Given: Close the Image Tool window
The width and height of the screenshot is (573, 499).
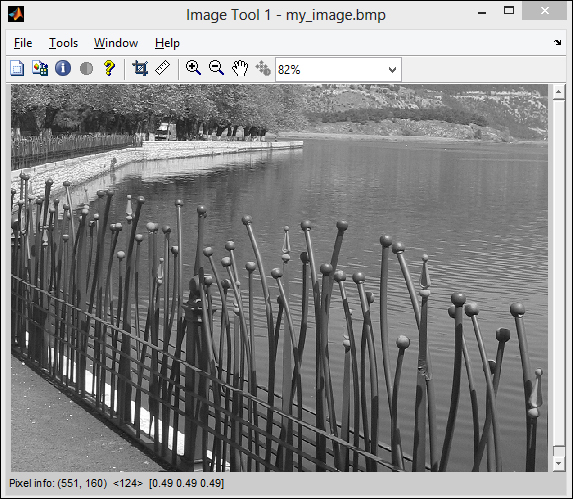Looking at the screenshot, I should coord(544,11).
